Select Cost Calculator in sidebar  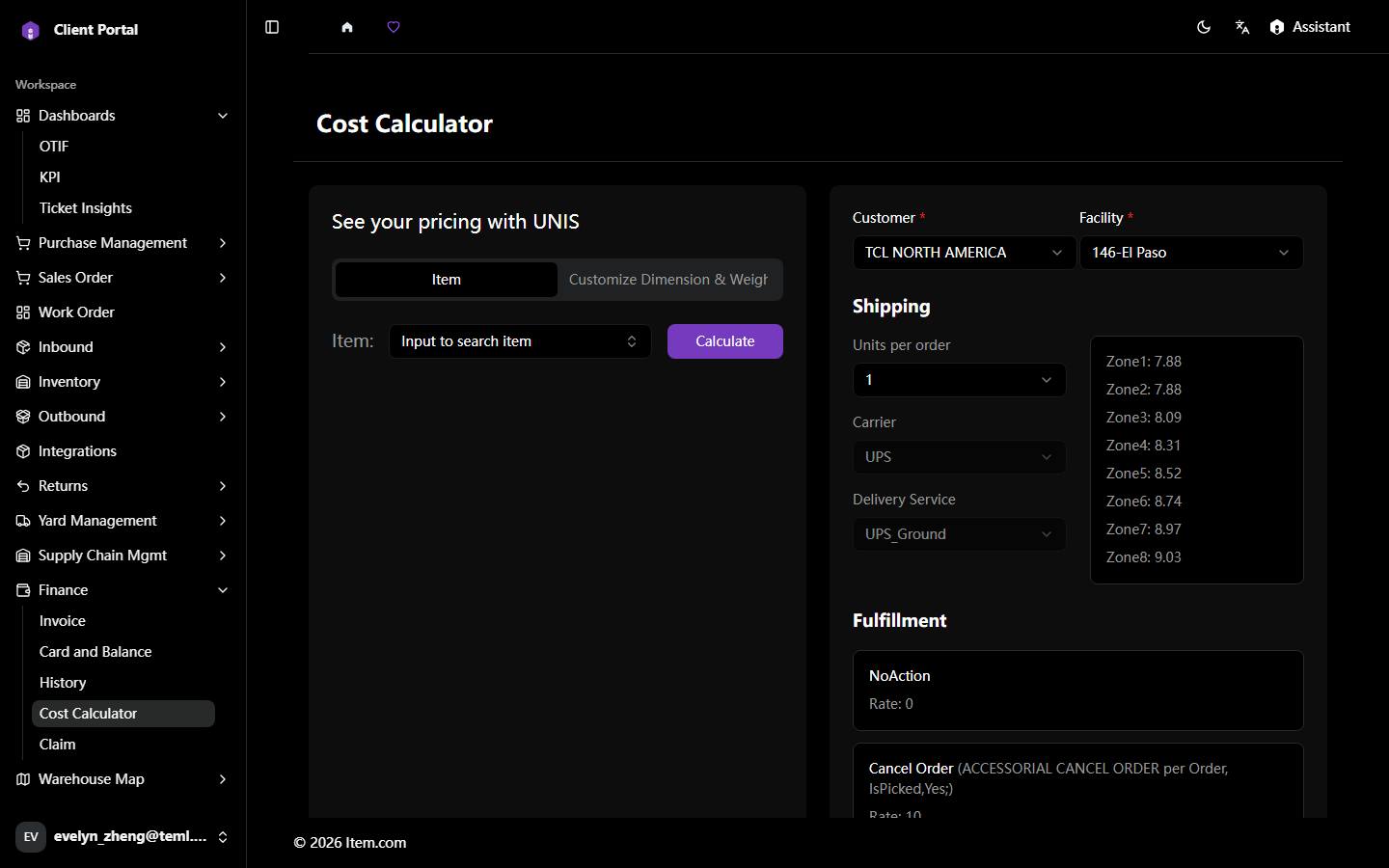coord(123,714)
